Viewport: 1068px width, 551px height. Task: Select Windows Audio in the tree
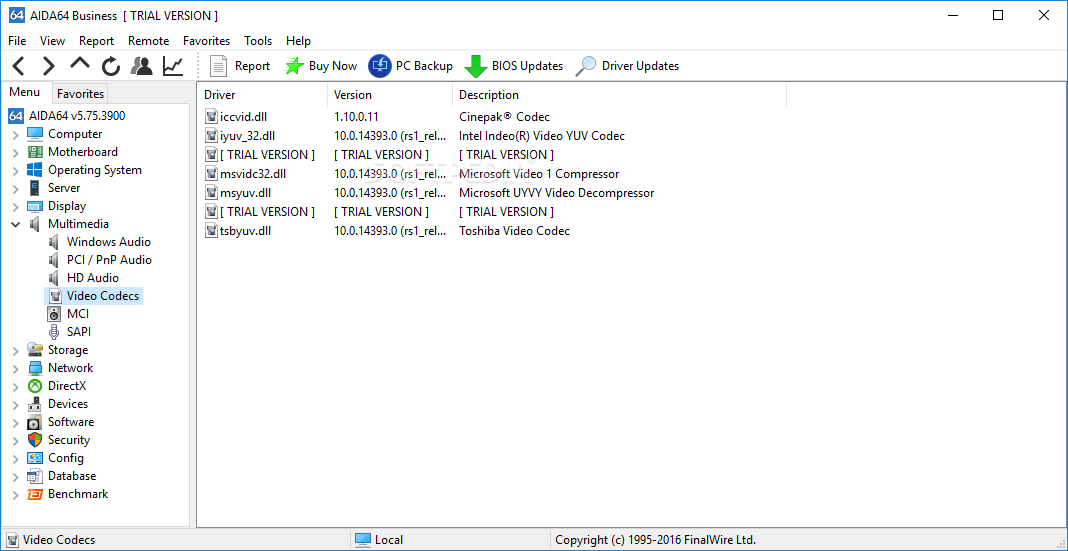click(x=108, y=242)
